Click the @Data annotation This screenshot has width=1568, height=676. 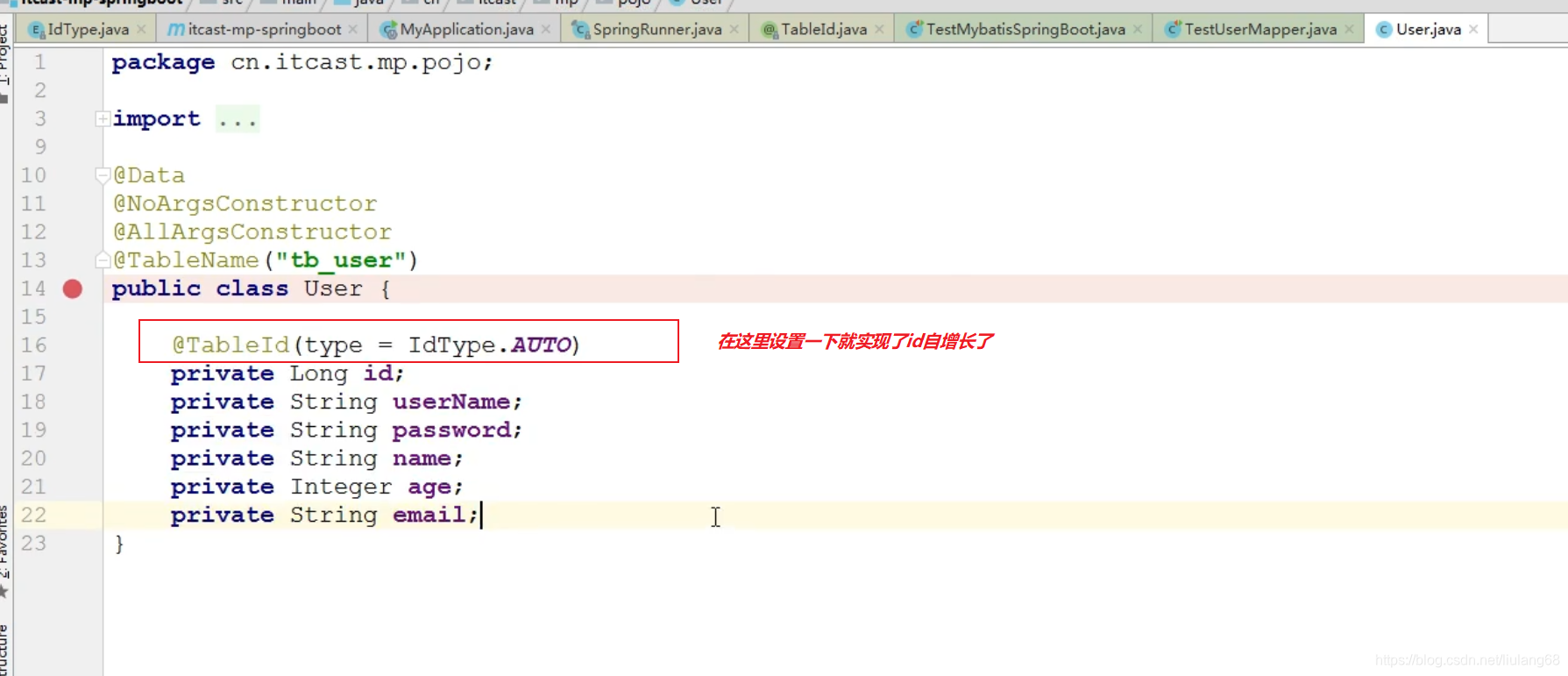tap(149, 175)
